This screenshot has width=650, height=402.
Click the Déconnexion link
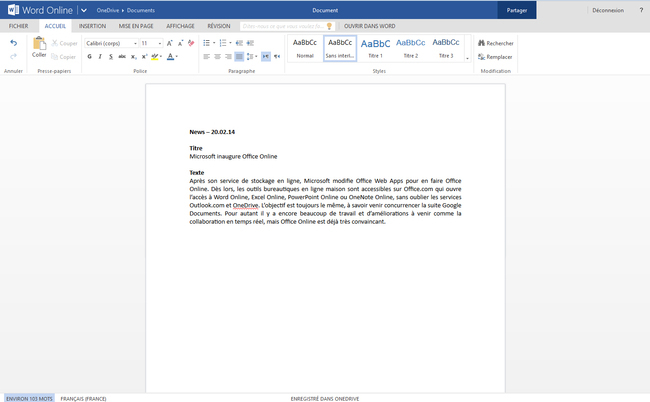click(x=608, y=10)
